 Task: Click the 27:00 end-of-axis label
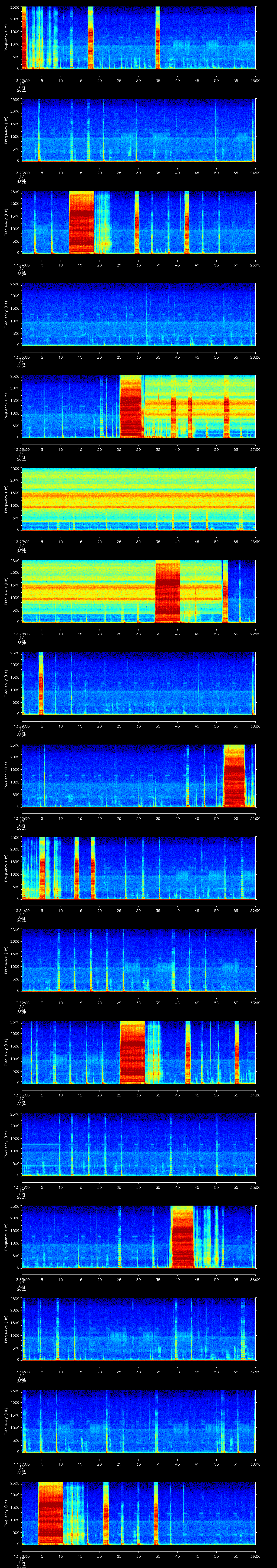pyautogui.click(x=256, y=449)
